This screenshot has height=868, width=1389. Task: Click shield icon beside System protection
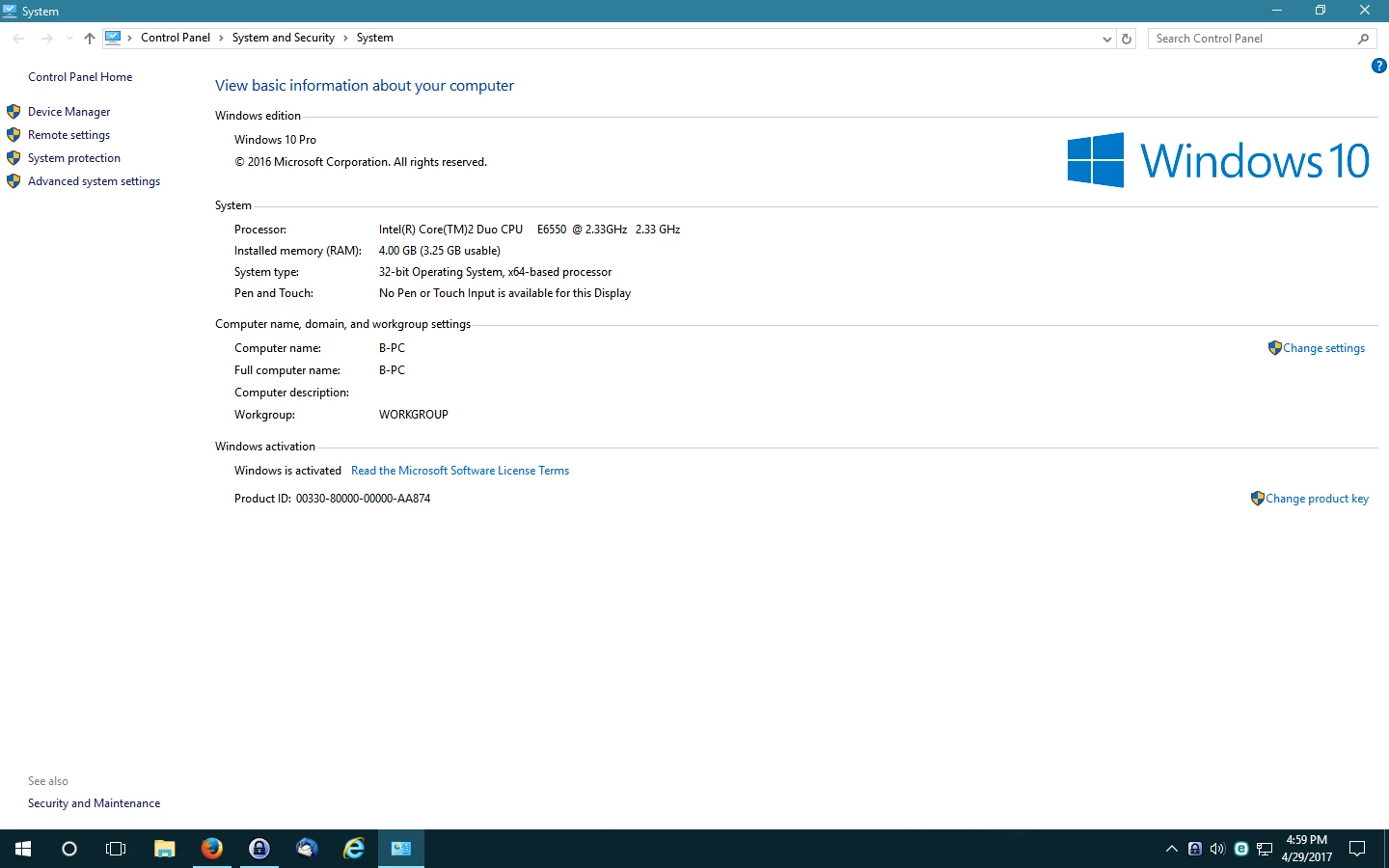pos(14,158)
